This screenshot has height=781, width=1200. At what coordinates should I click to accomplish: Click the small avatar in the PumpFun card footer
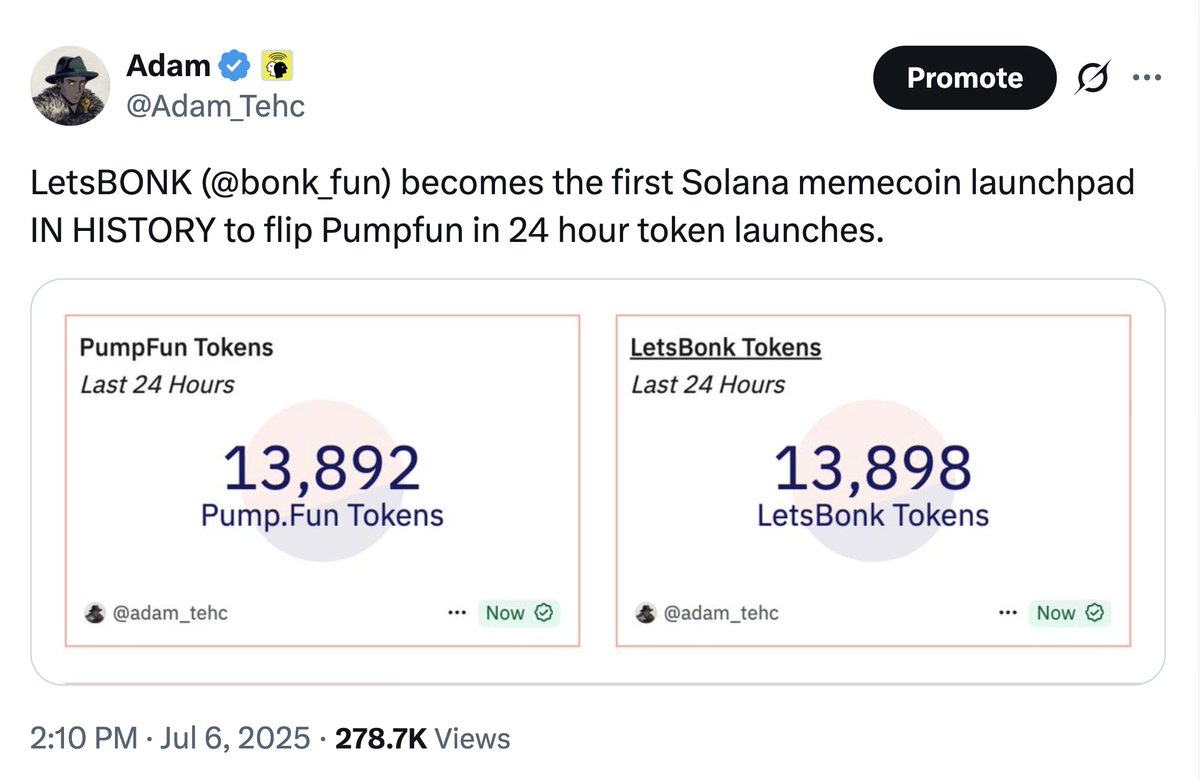[x=95, y=613]
